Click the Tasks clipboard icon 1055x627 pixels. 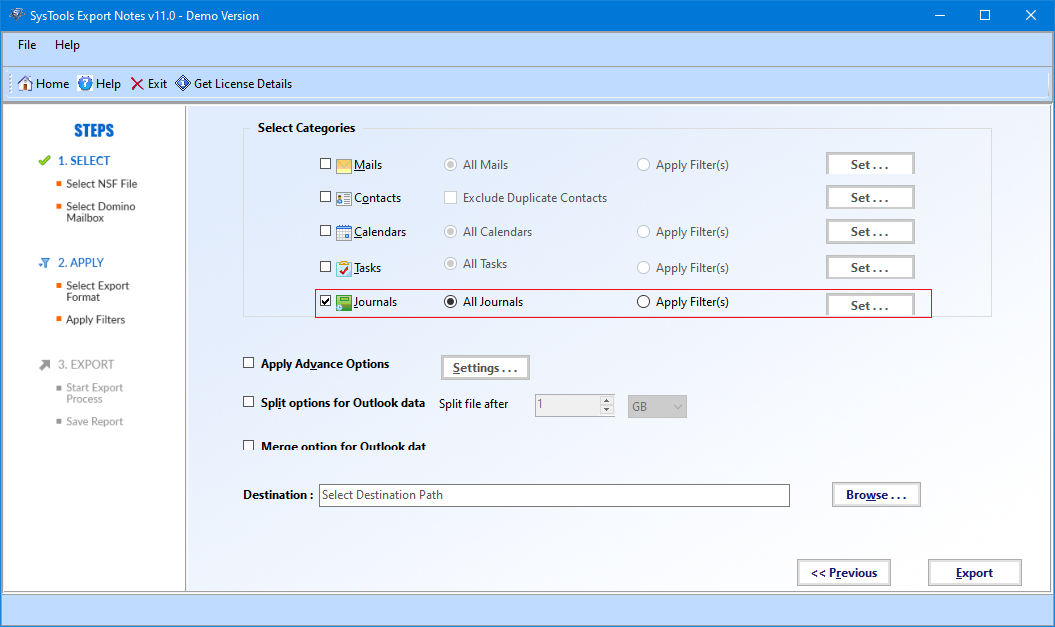tap(343, 268)
